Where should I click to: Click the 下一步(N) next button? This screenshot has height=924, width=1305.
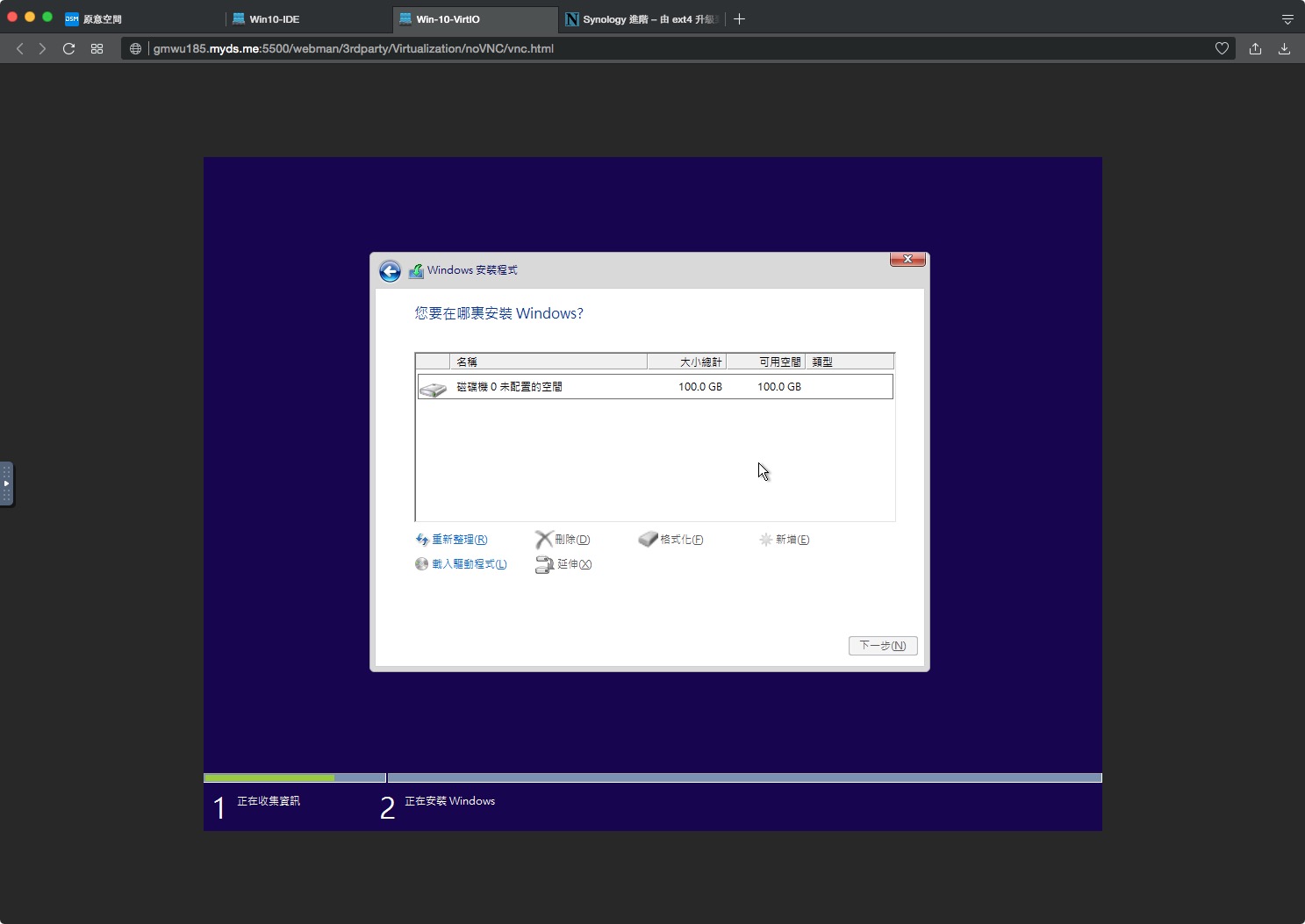click(883, 646)
